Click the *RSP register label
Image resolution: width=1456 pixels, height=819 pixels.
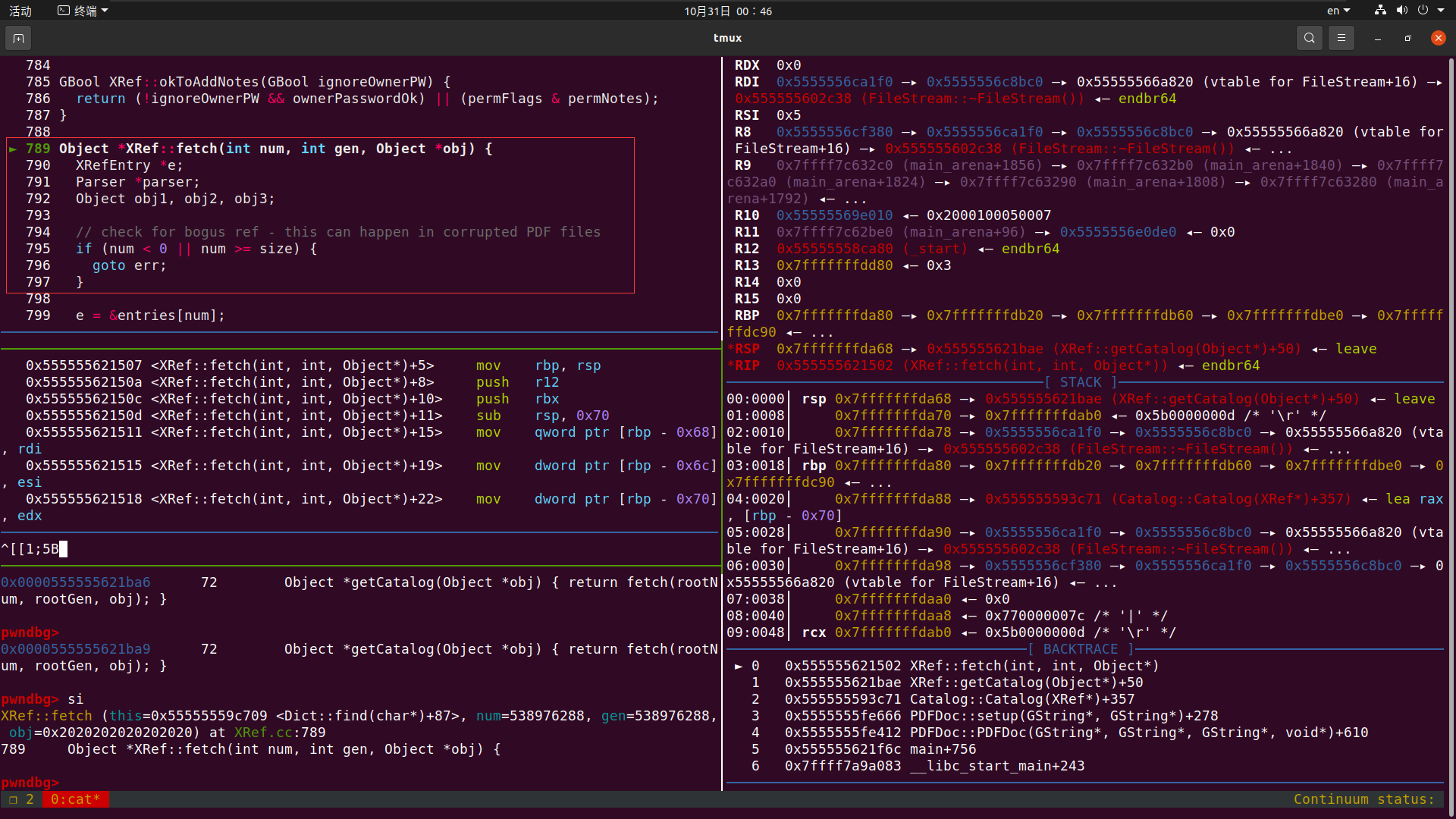pyautogui.click(x=743, y=349)
